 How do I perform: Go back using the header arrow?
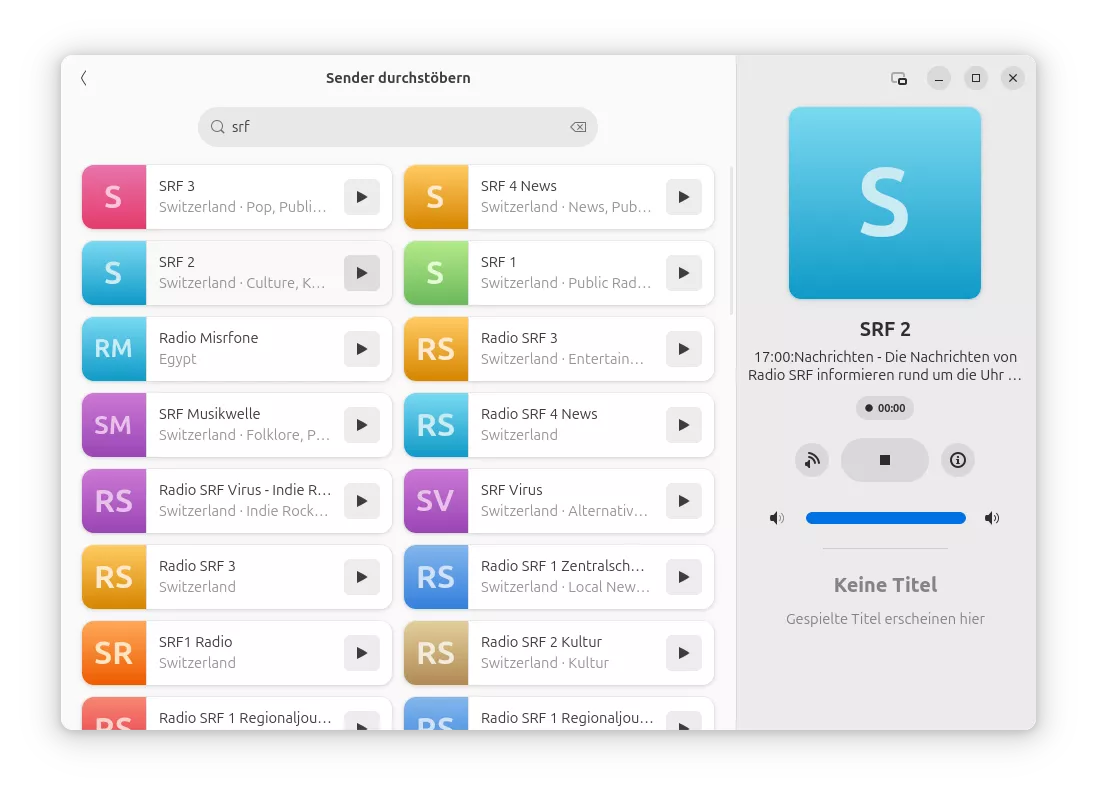(x=84, y=78)
